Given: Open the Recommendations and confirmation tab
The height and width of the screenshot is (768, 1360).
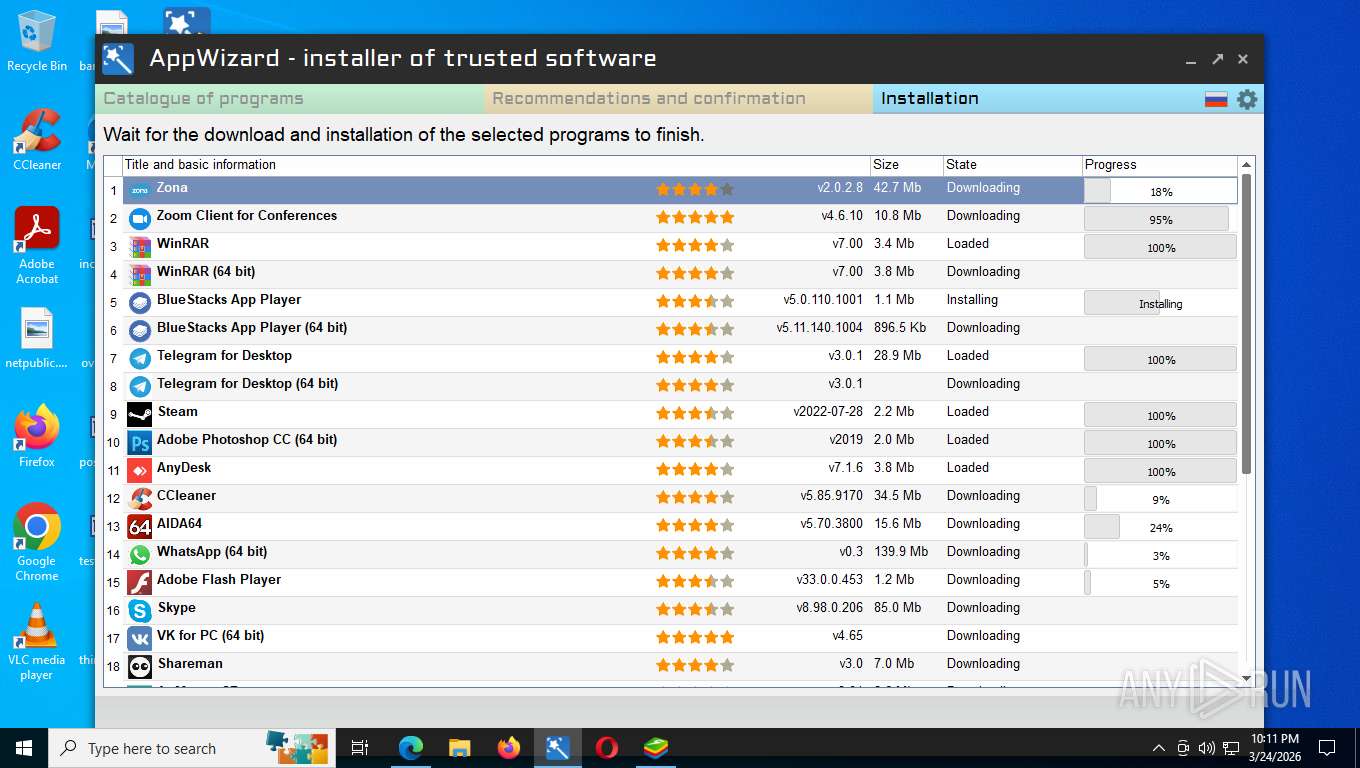Looking at the screenshot, I should tap(679, 99).
